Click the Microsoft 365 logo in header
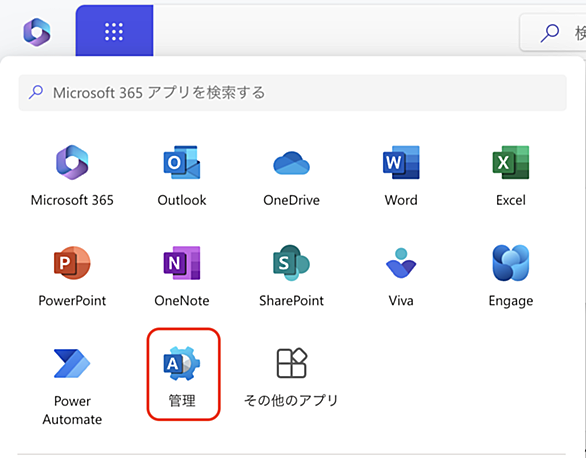Viewport: 586px width, 458px height. point(37,32)
